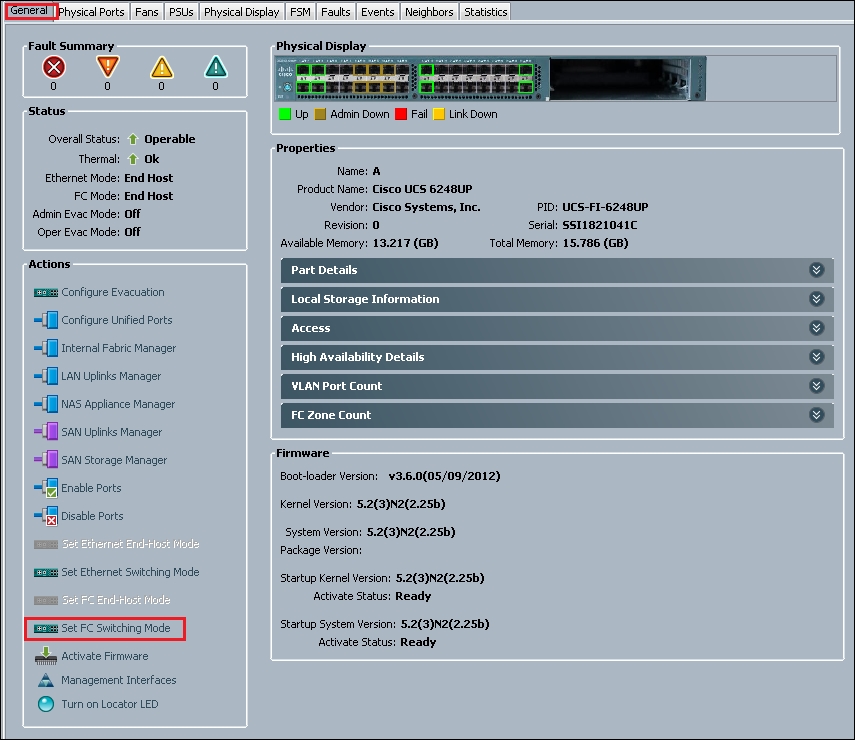Click the product name Cisco UCS 6248UP

click(422, 189)
